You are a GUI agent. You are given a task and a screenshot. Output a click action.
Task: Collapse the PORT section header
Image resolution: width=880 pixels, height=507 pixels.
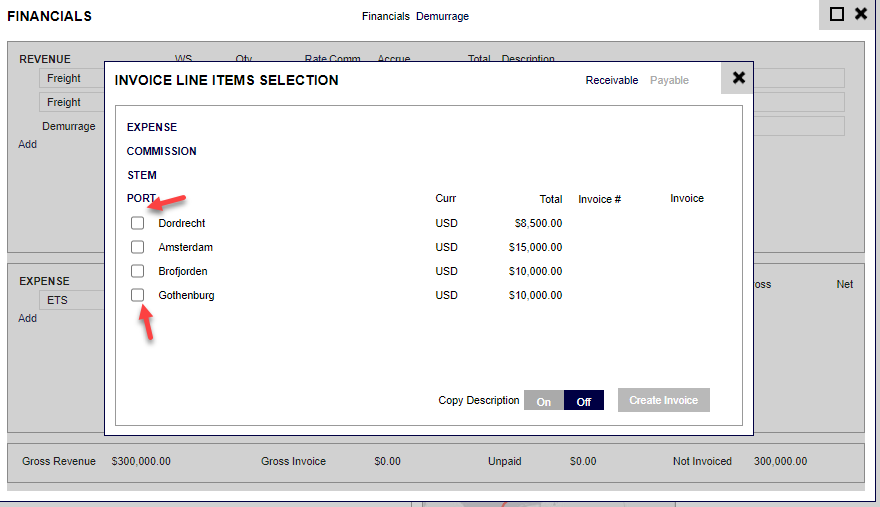coord(140,198)
